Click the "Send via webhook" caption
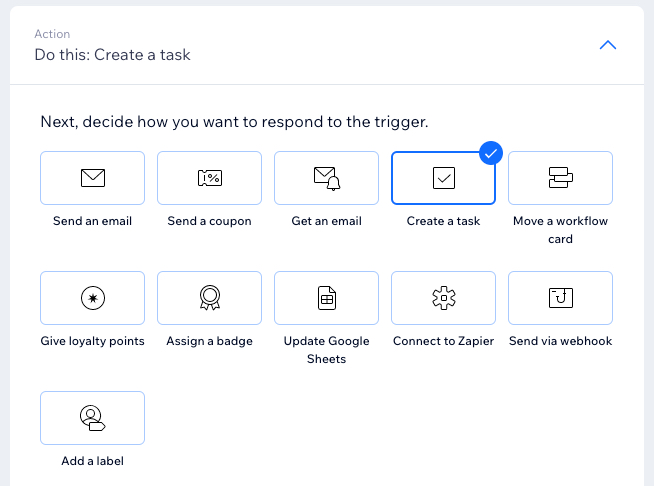This screenshot has height=486, width=654. point(561,341)
